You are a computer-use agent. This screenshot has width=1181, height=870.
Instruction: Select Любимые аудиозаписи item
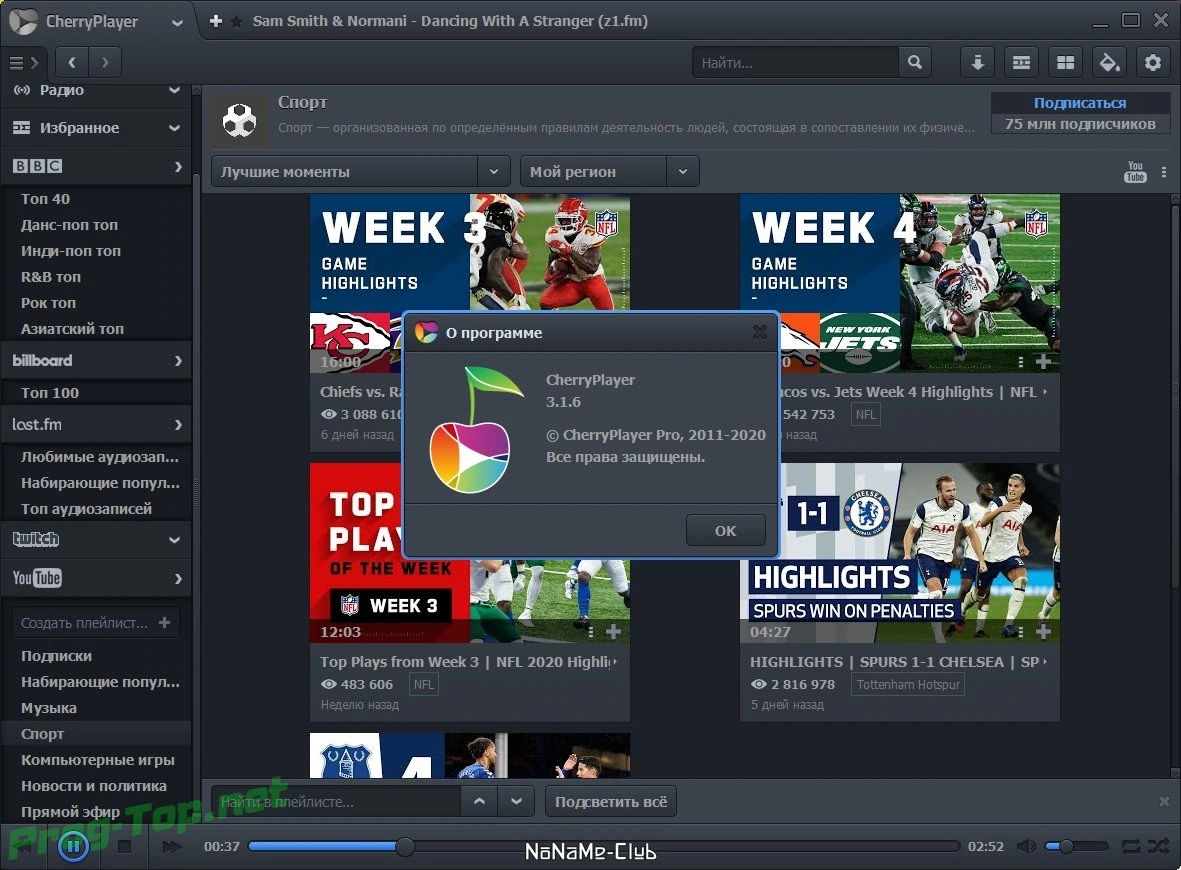tap(99, 456)
